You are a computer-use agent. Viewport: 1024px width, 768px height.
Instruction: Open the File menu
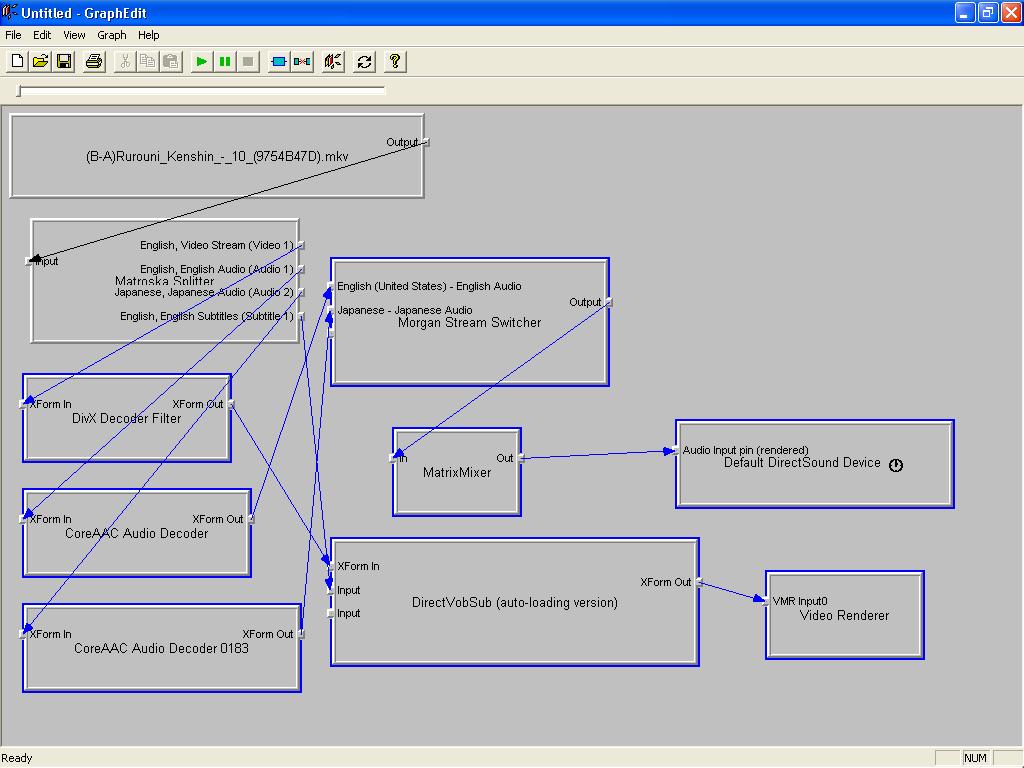point(13,35)
